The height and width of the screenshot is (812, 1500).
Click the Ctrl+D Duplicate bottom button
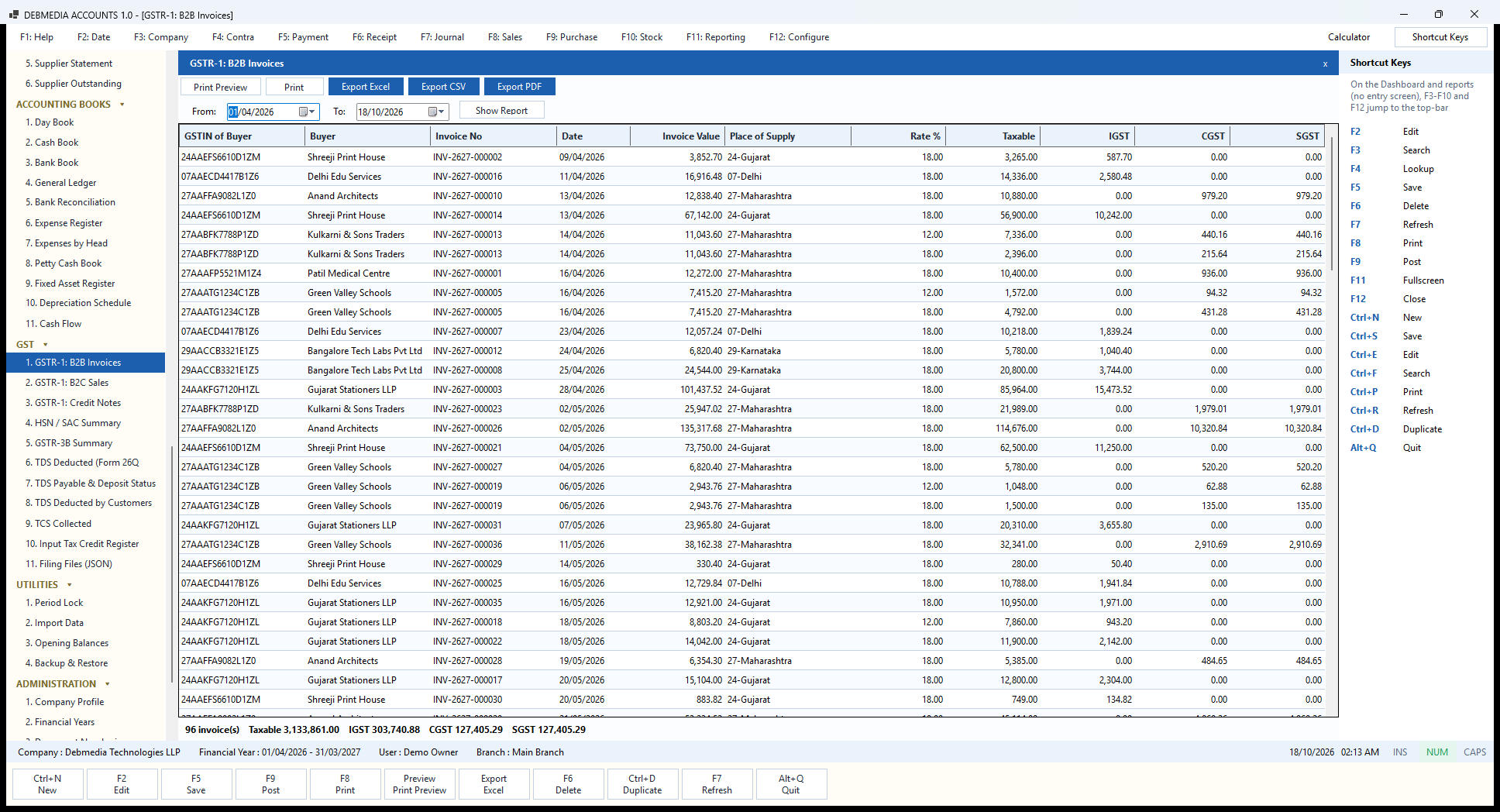(642, 784)
